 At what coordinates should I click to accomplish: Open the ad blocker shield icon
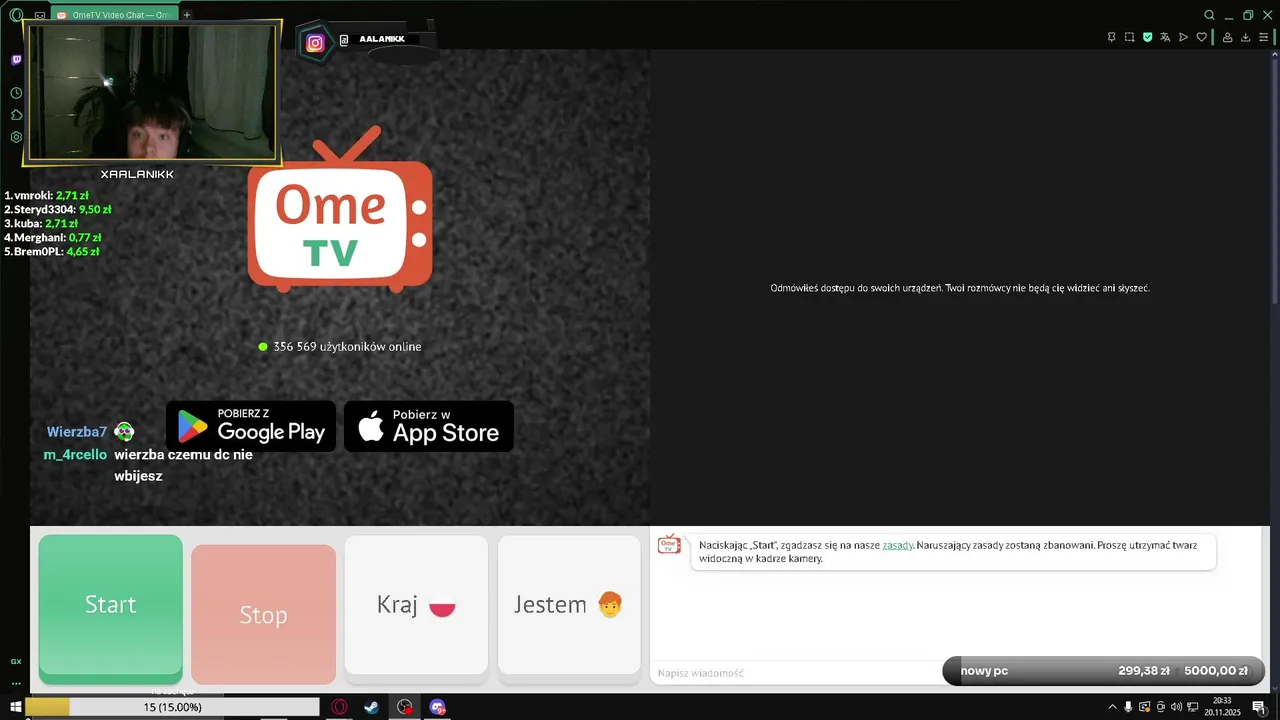[1147, 37]
